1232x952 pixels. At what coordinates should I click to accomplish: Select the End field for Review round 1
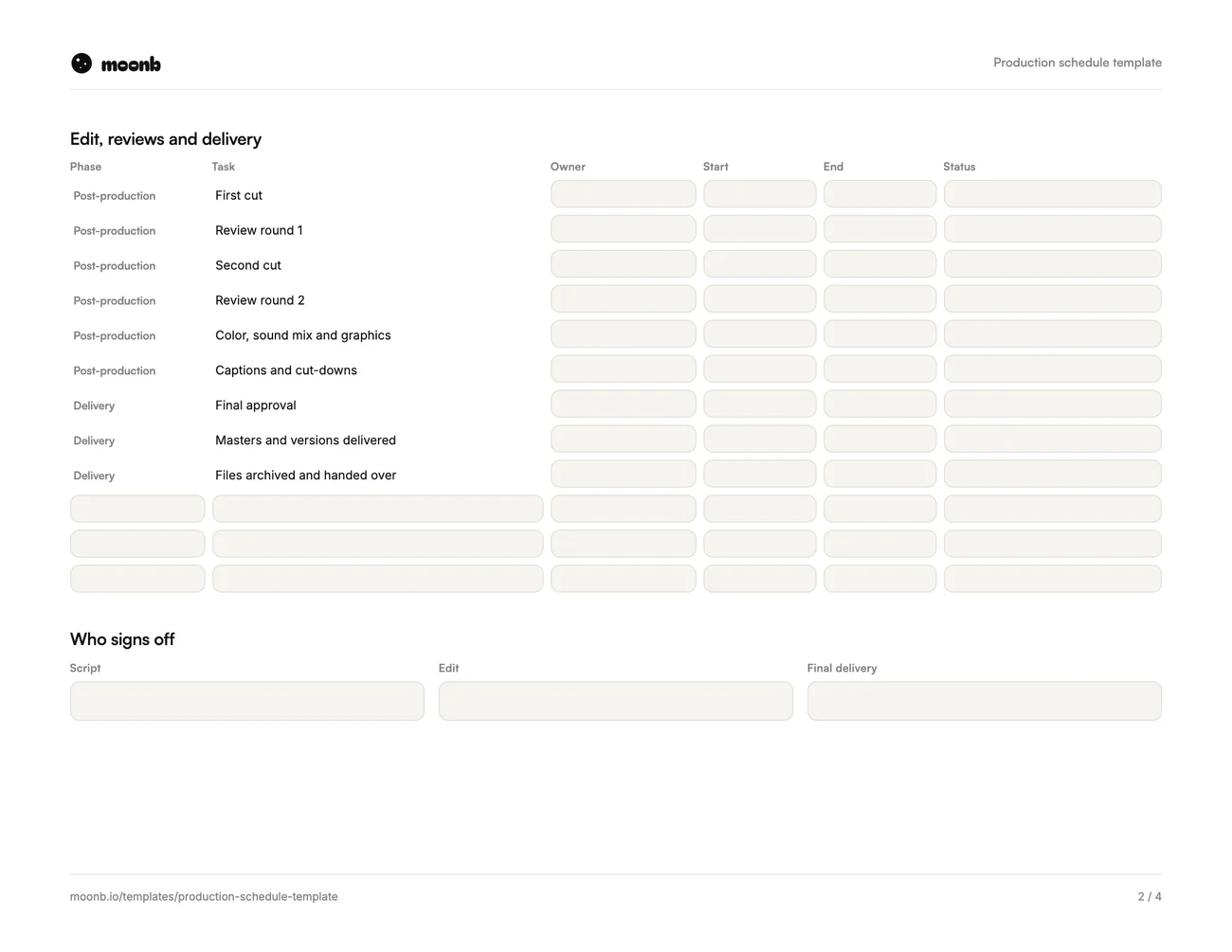point(880,229)
